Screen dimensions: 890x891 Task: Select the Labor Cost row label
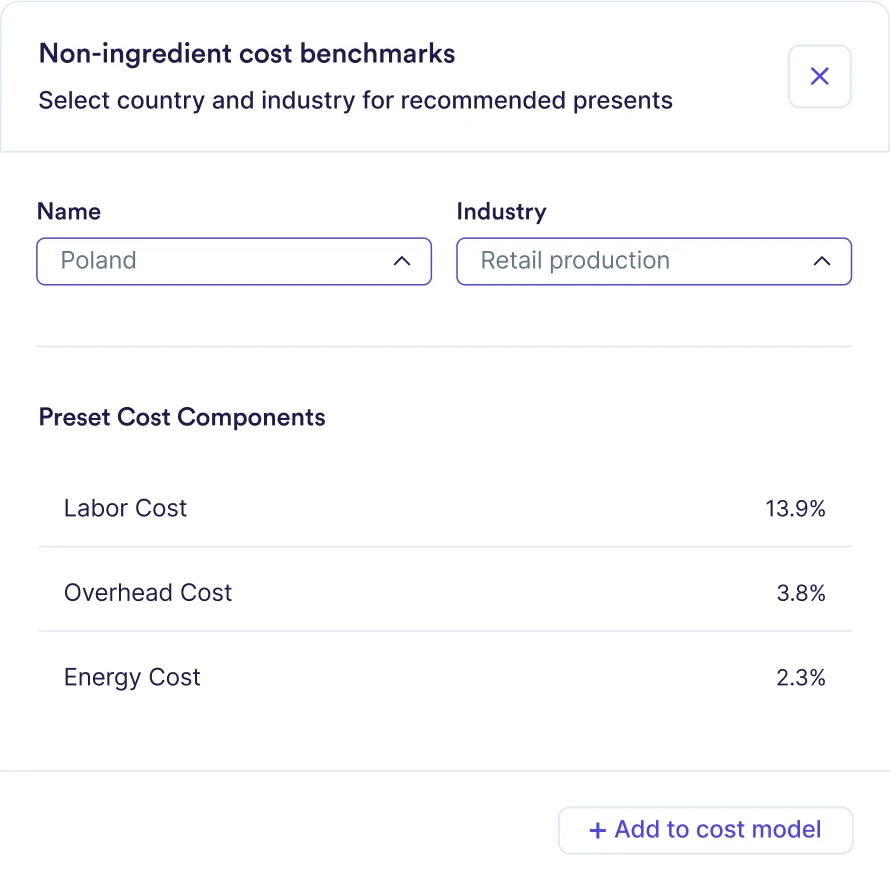[125, 508]
